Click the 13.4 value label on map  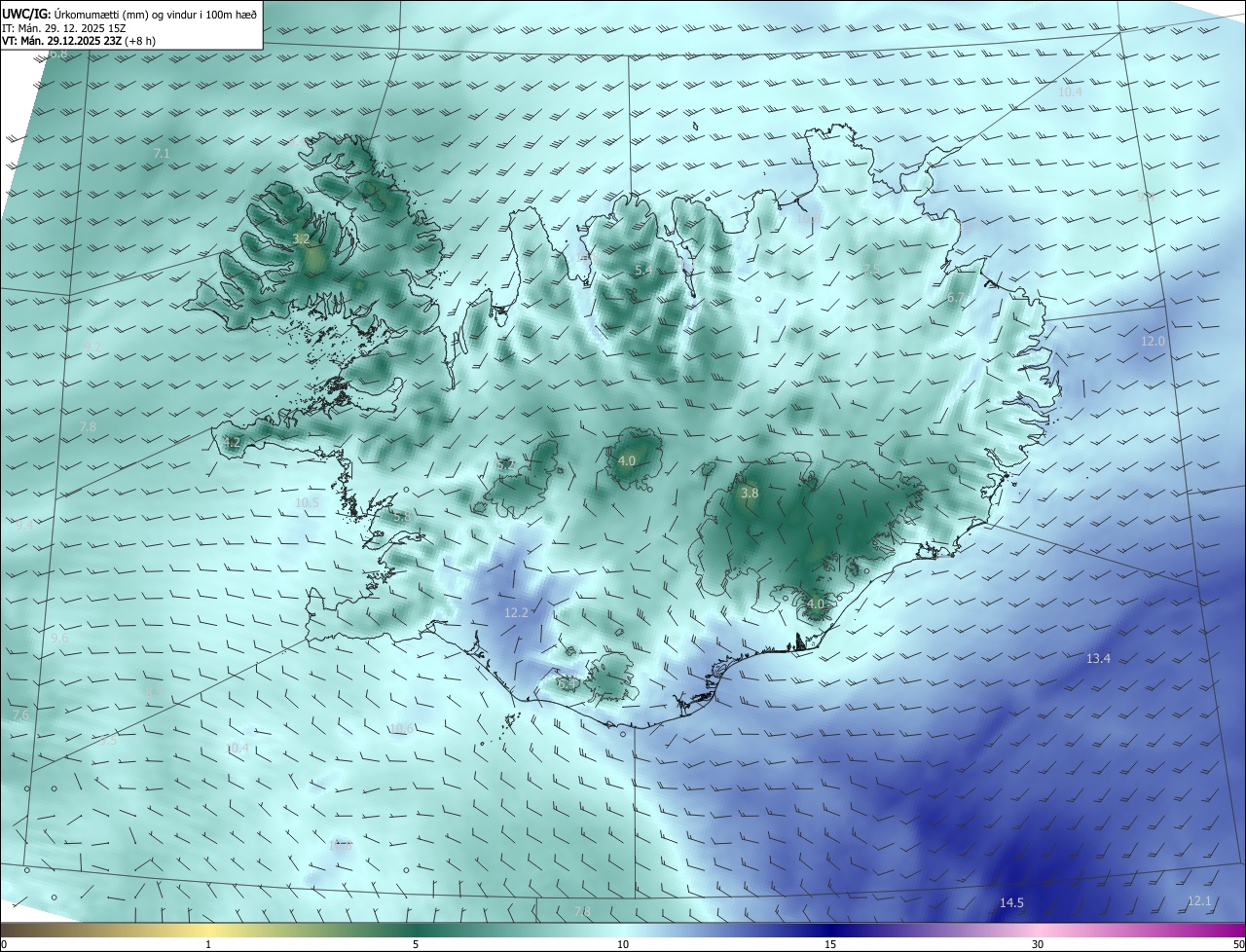(x=1098, y=659)
